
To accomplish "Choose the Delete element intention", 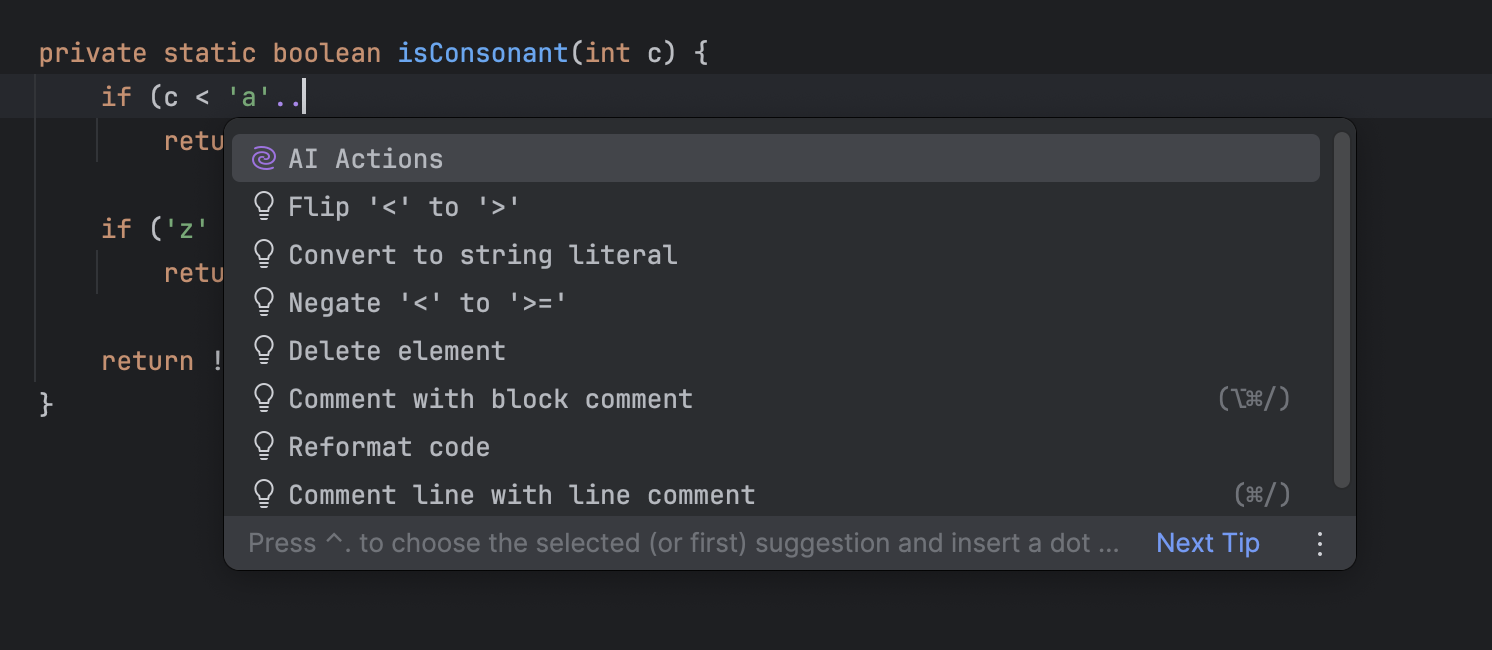I will click(x=396, y=349).
